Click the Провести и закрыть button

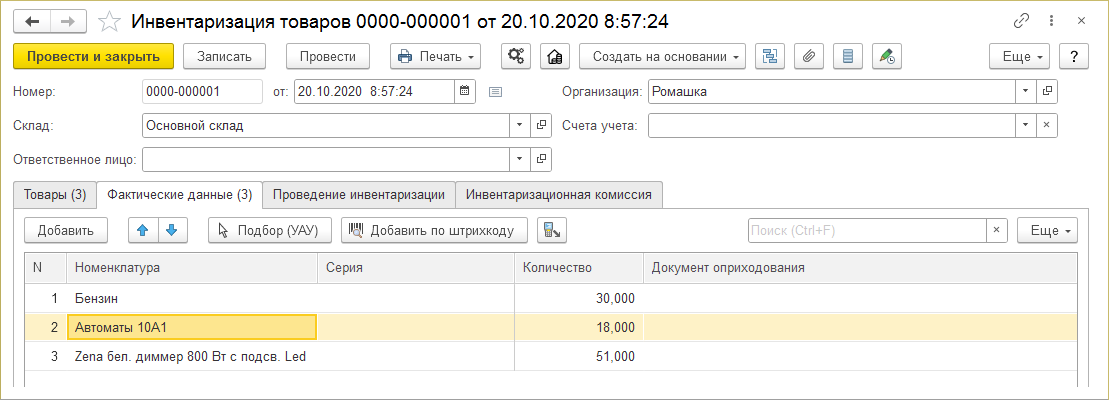pyautogui.click(x=94, y=56)
